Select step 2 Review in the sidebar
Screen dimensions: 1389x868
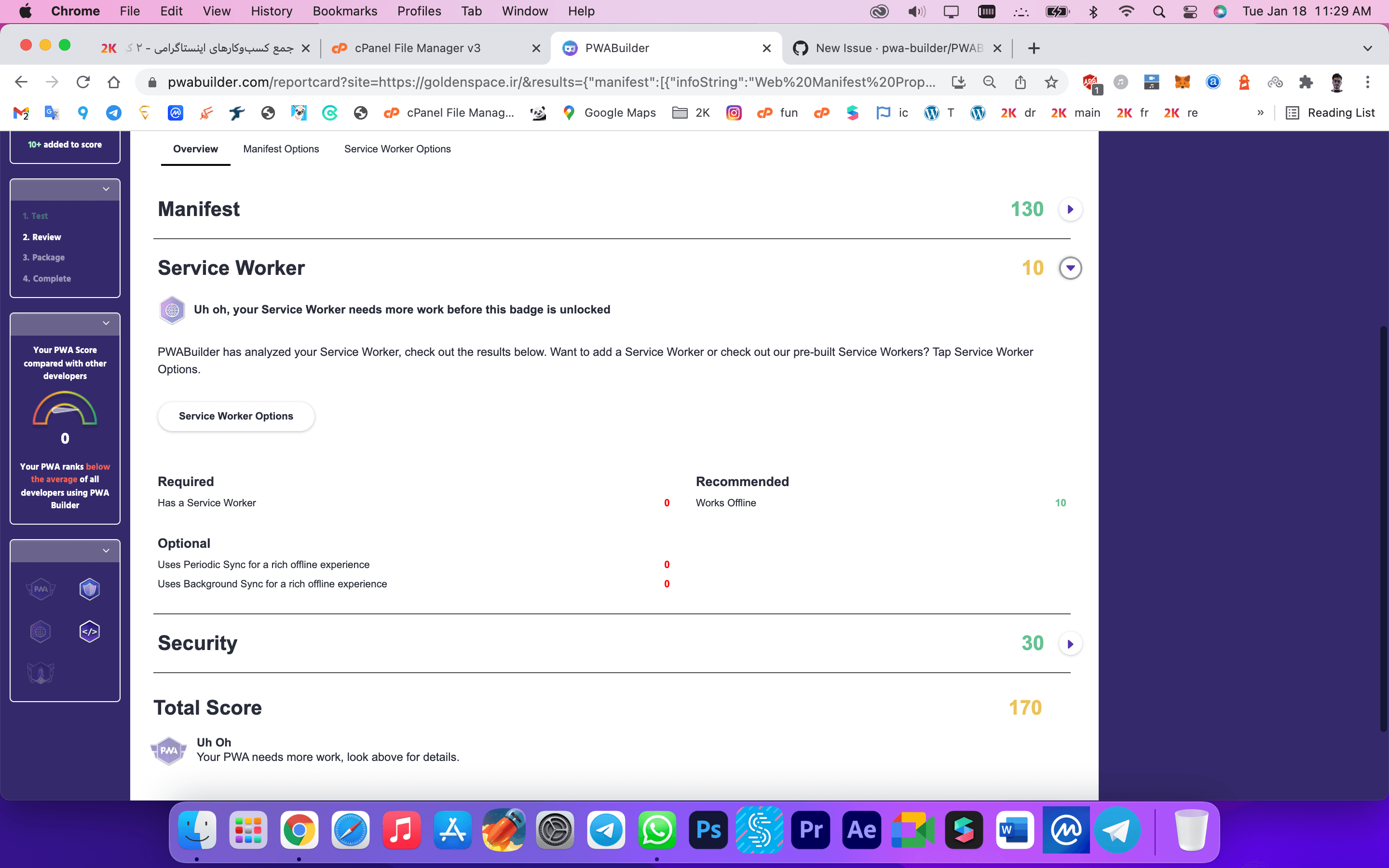[x=41, y=236]
